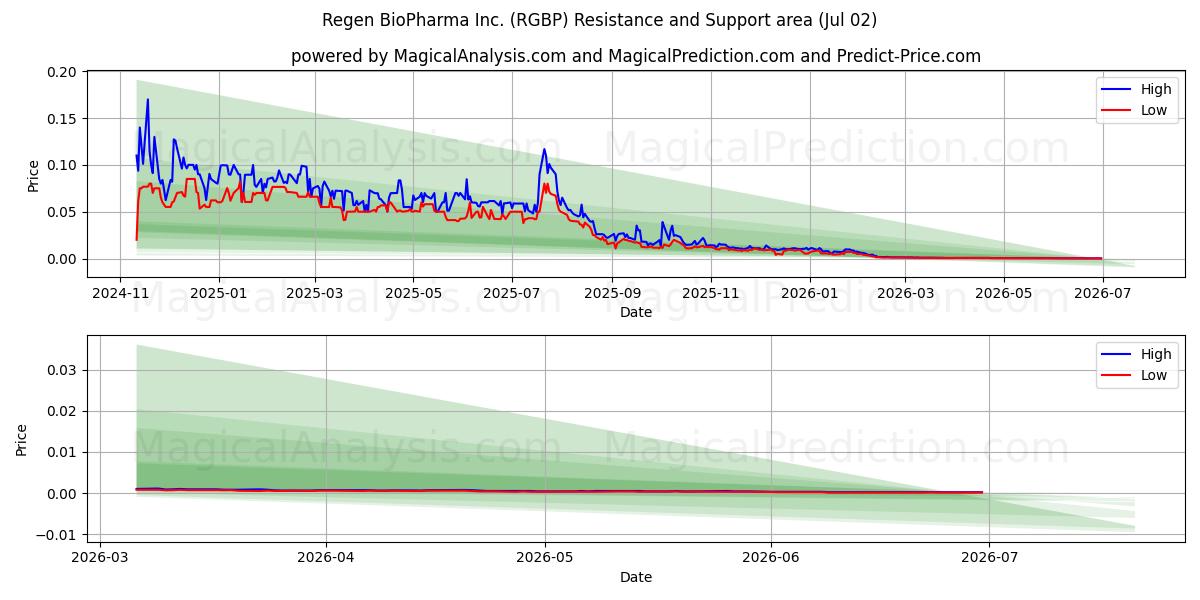Click the 2026-05 tick label on the top chart
The height and width of the screenshot is (600, 1200).
(1002, 294)
